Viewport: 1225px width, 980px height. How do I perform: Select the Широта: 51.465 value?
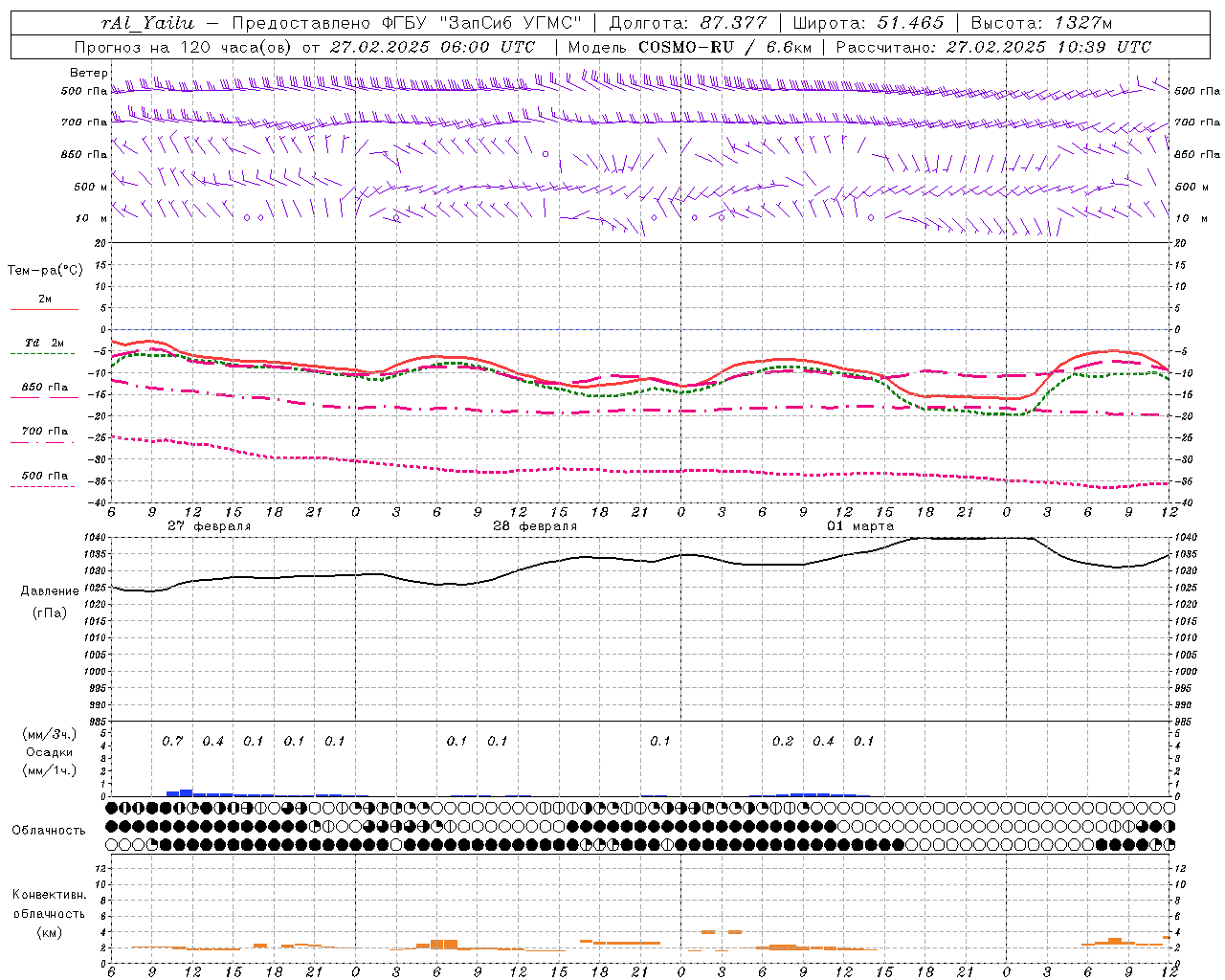(x=868, y=23)
